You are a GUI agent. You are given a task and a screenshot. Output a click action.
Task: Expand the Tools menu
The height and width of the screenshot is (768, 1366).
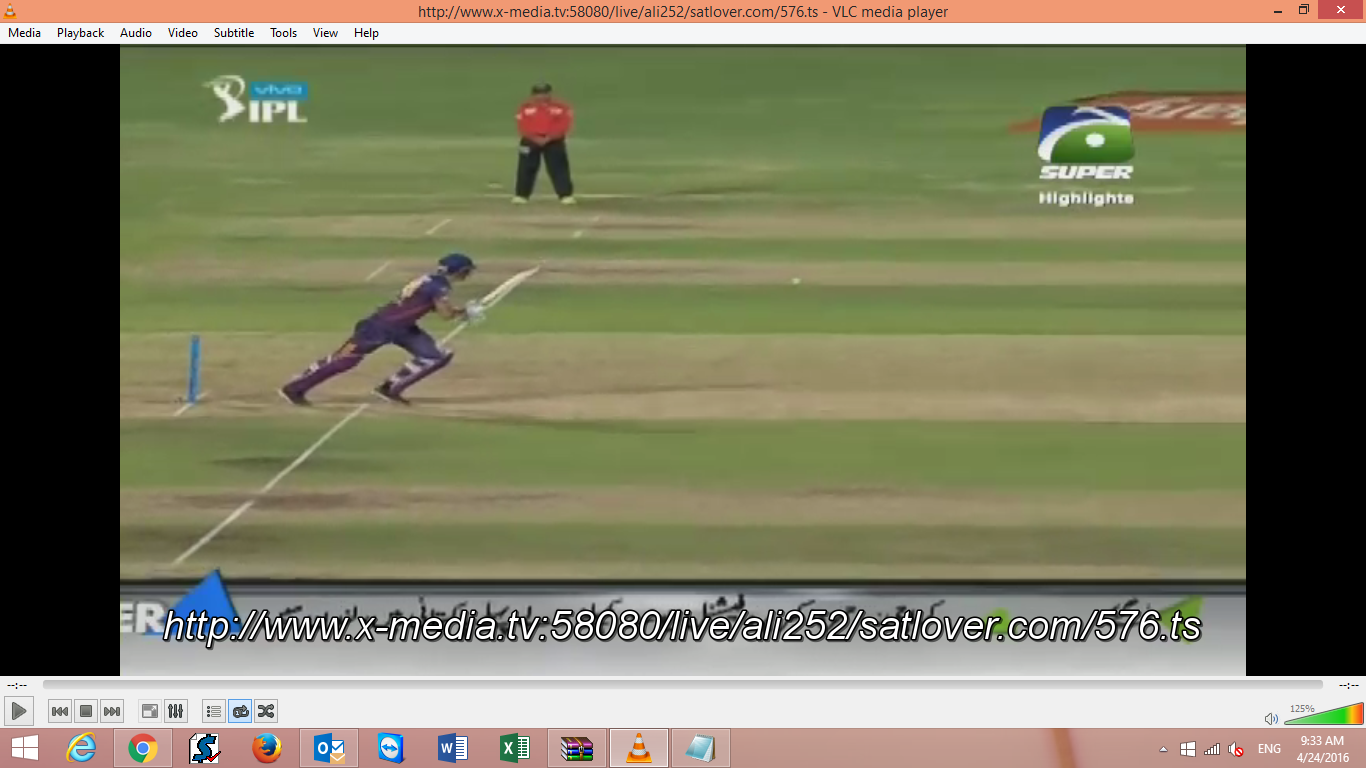point(283,33)
